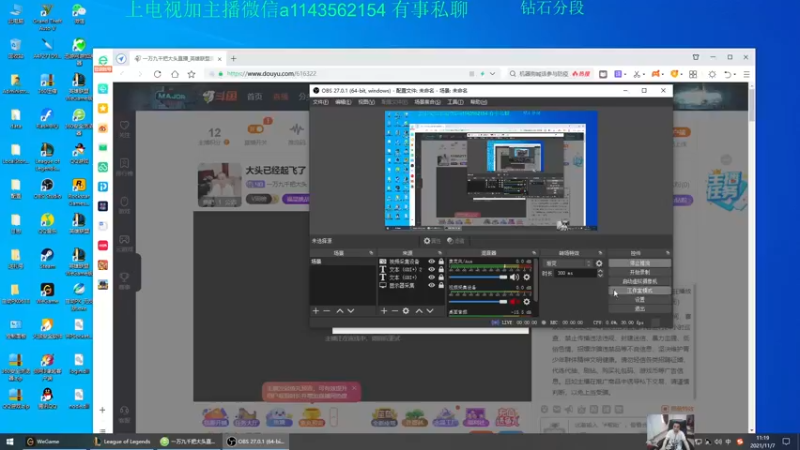Add a new scene with the plus icon
Viewport: 800px width, 450px height.
pos(316,311)
